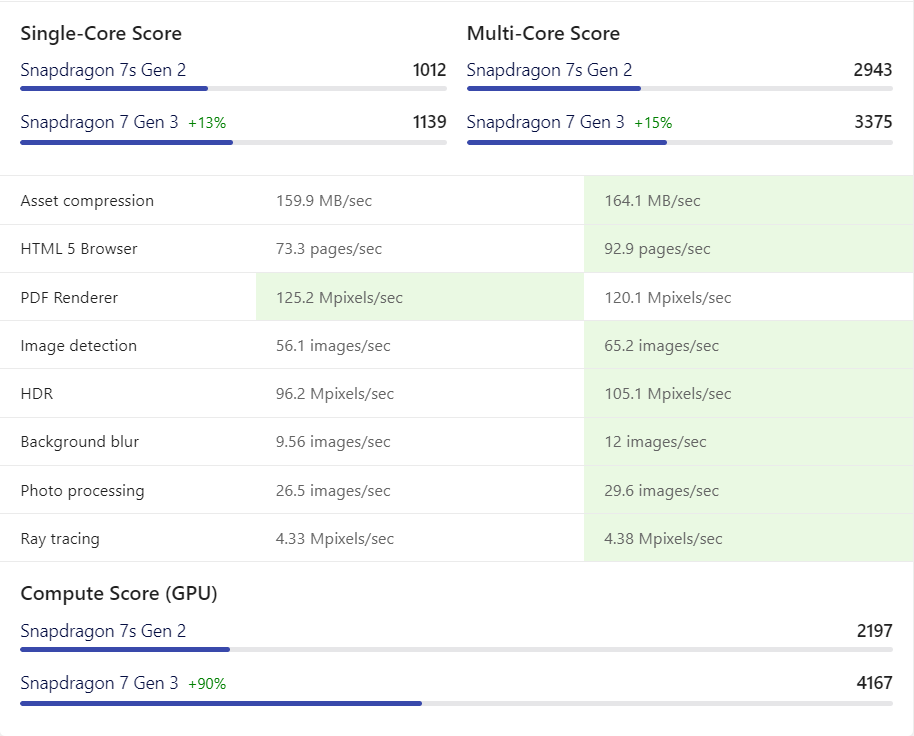Select Snapdragon 7 Gen 3 in Compute Score section

[x=99, y=683]
